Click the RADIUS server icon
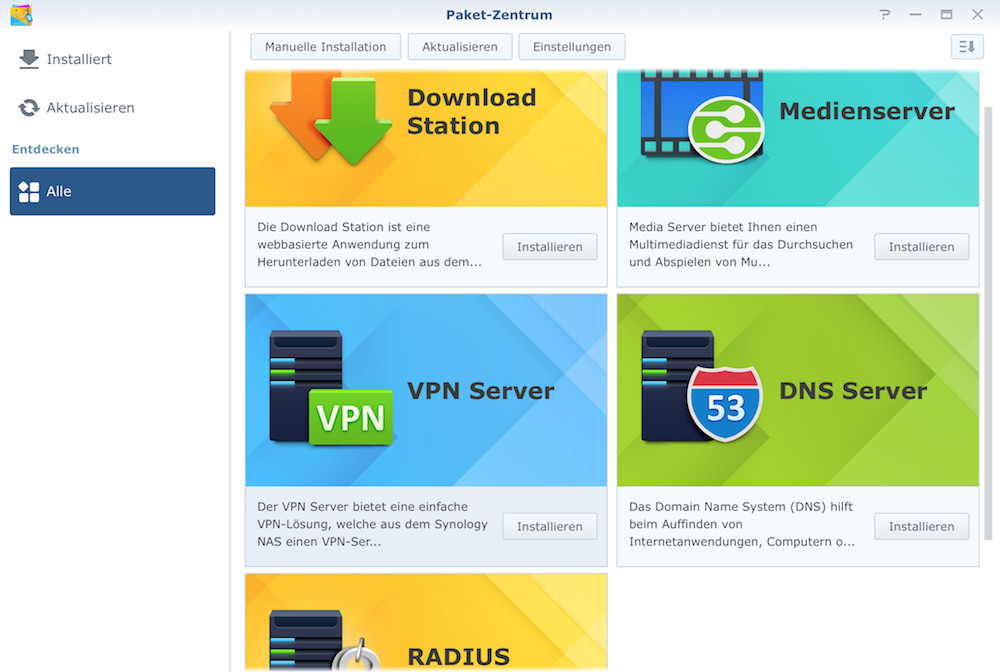Viewport: 1000px width, 672px height. [x=325, y=640]
